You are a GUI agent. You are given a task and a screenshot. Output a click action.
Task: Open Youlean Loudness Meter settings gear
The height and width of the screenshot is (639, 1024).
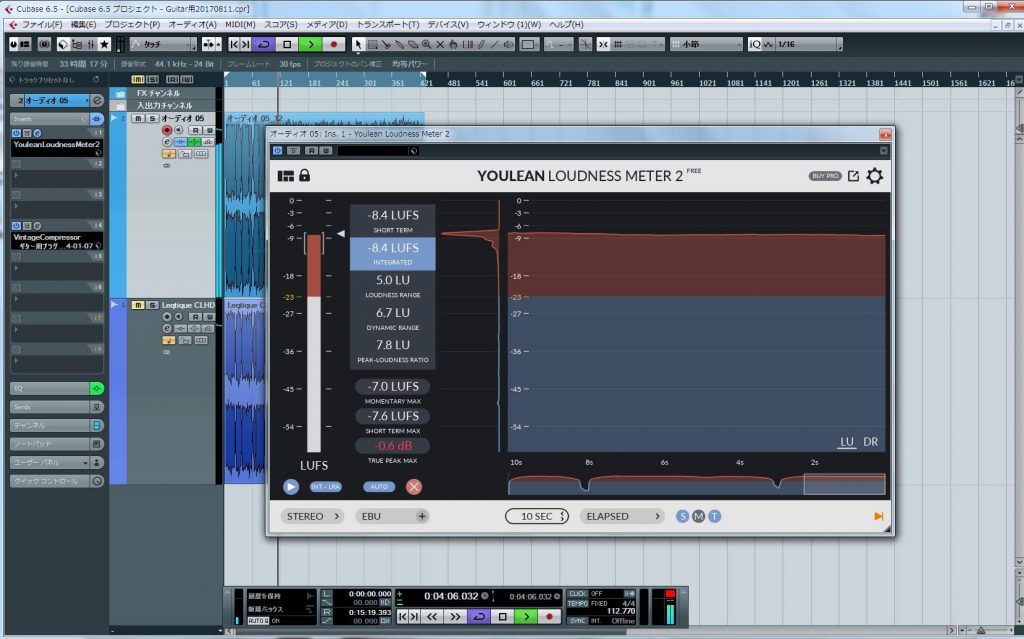point(874,176)
